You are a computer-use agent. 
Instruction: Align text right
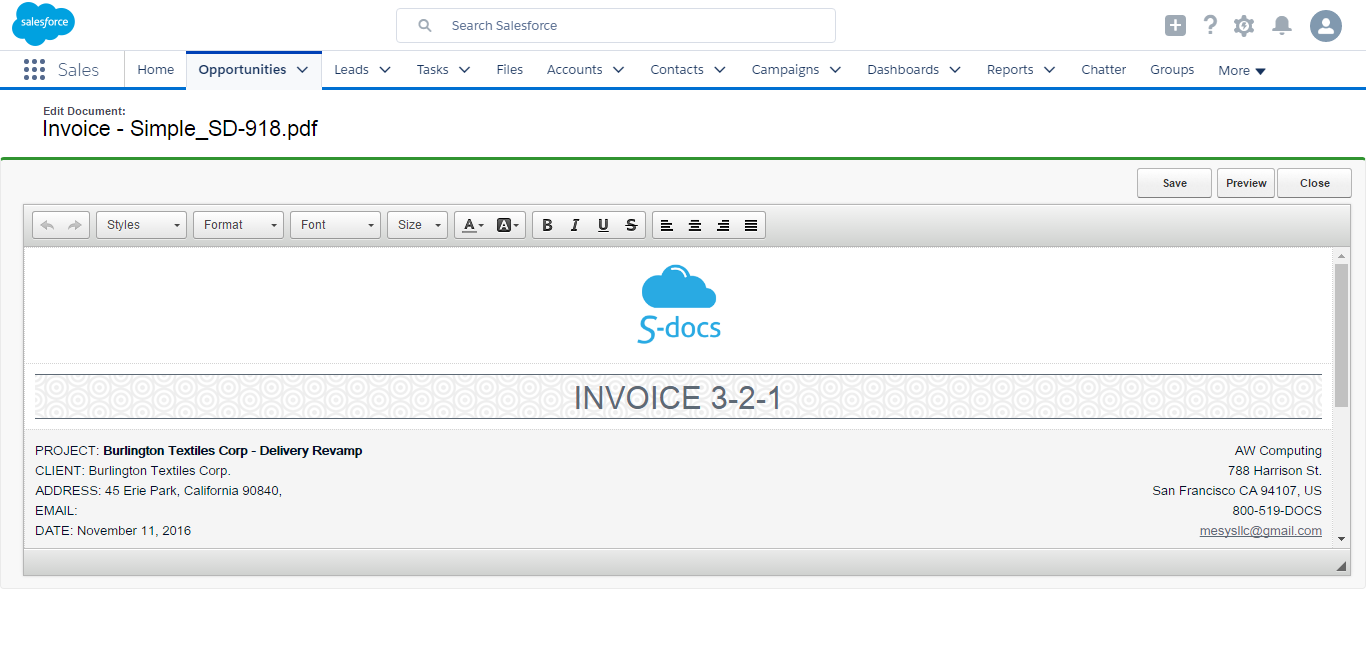(723, 225)
